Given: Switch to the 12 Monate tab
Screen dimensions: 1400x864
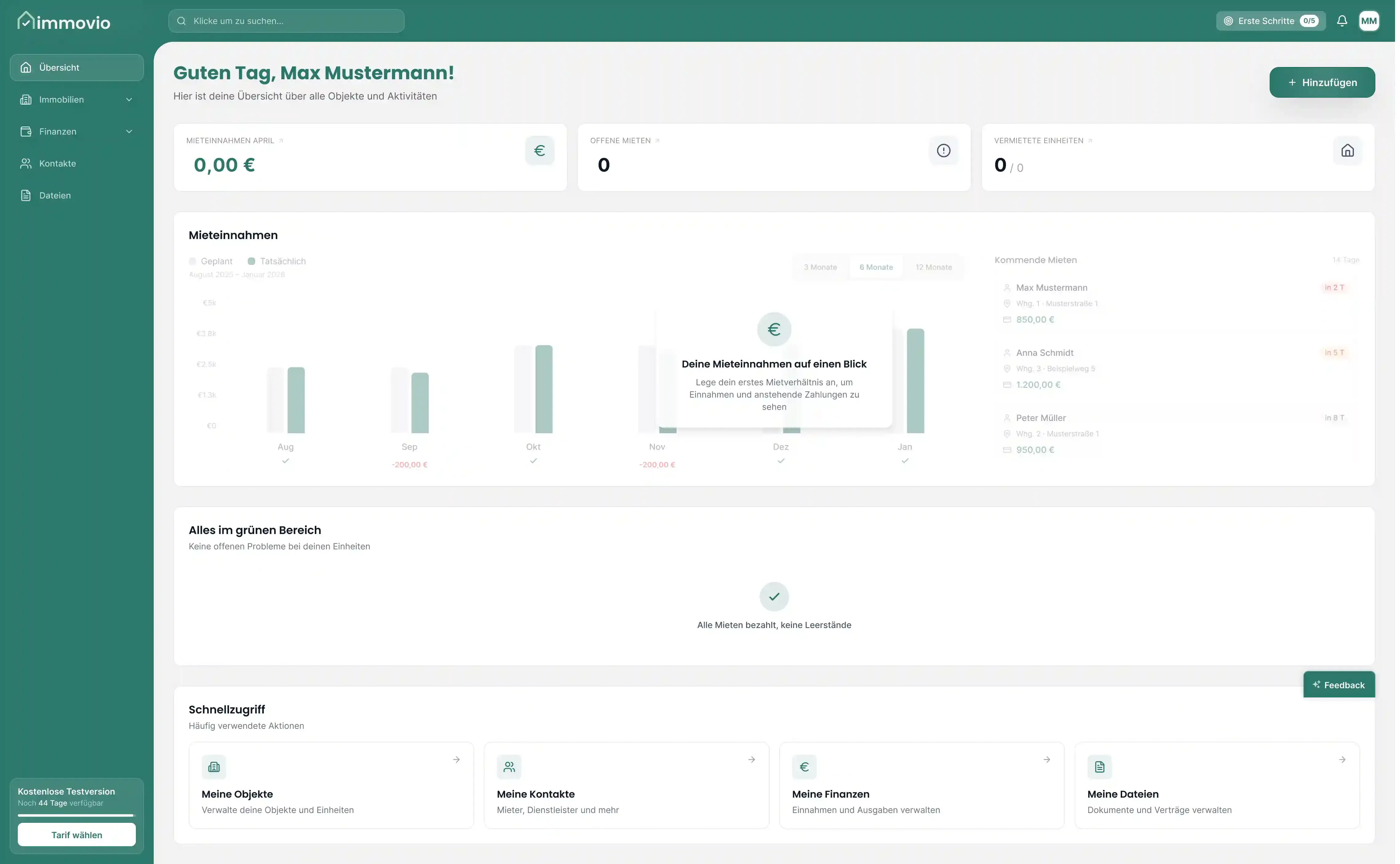Looking at the screenshot, I should click(934, 267).
